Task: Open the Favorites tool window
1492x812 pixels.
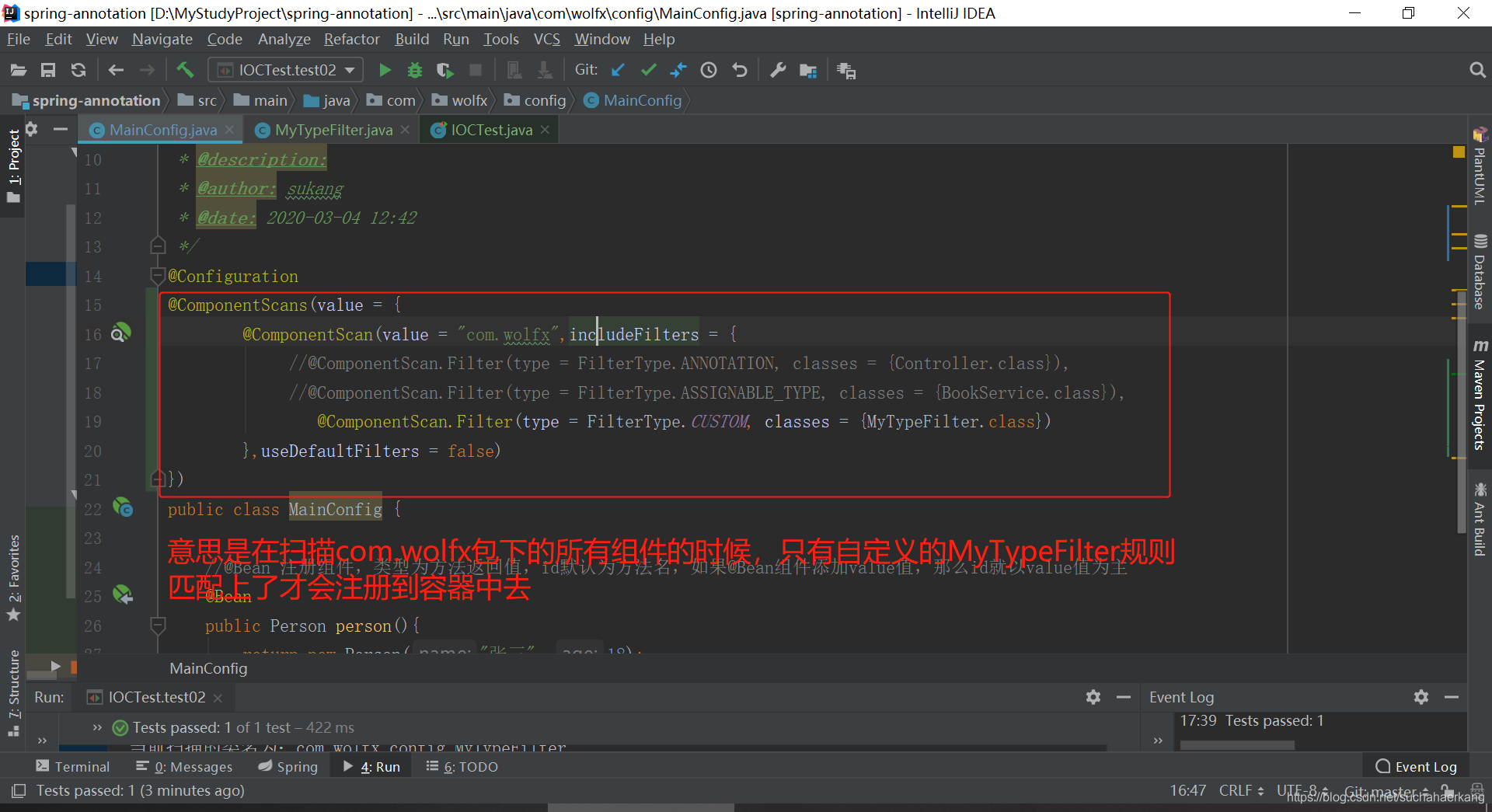Action: [13, 577]
